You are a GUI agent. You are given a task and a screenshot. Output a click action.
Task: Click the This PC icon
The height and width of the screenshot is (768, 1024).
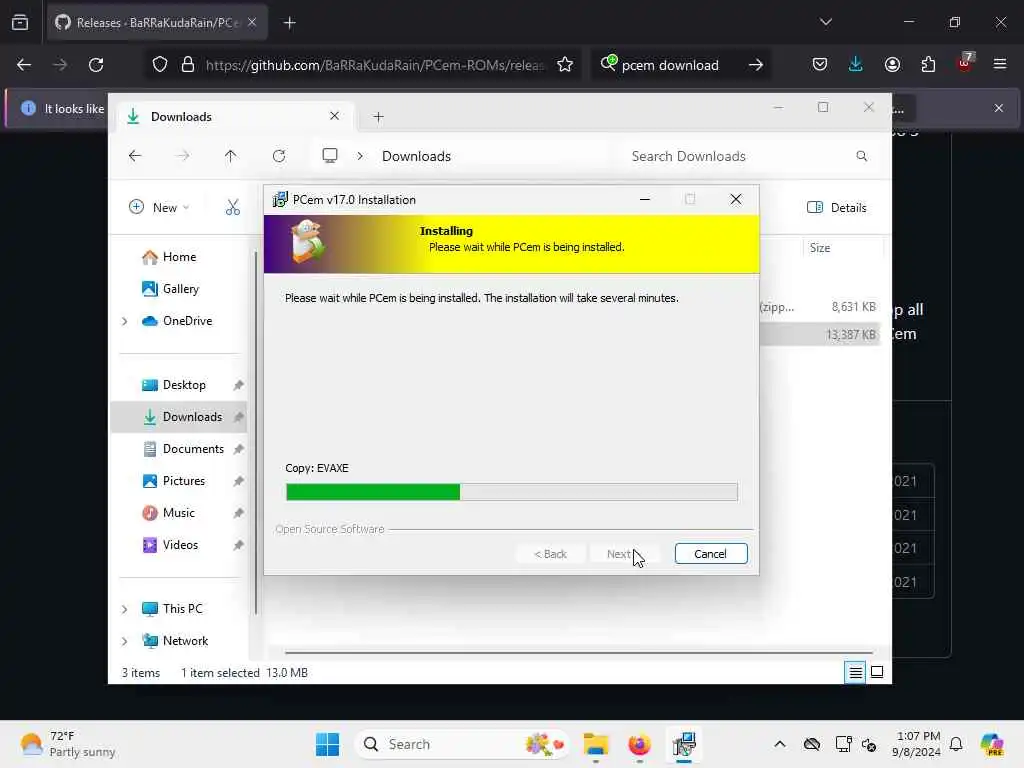[150, 609]
